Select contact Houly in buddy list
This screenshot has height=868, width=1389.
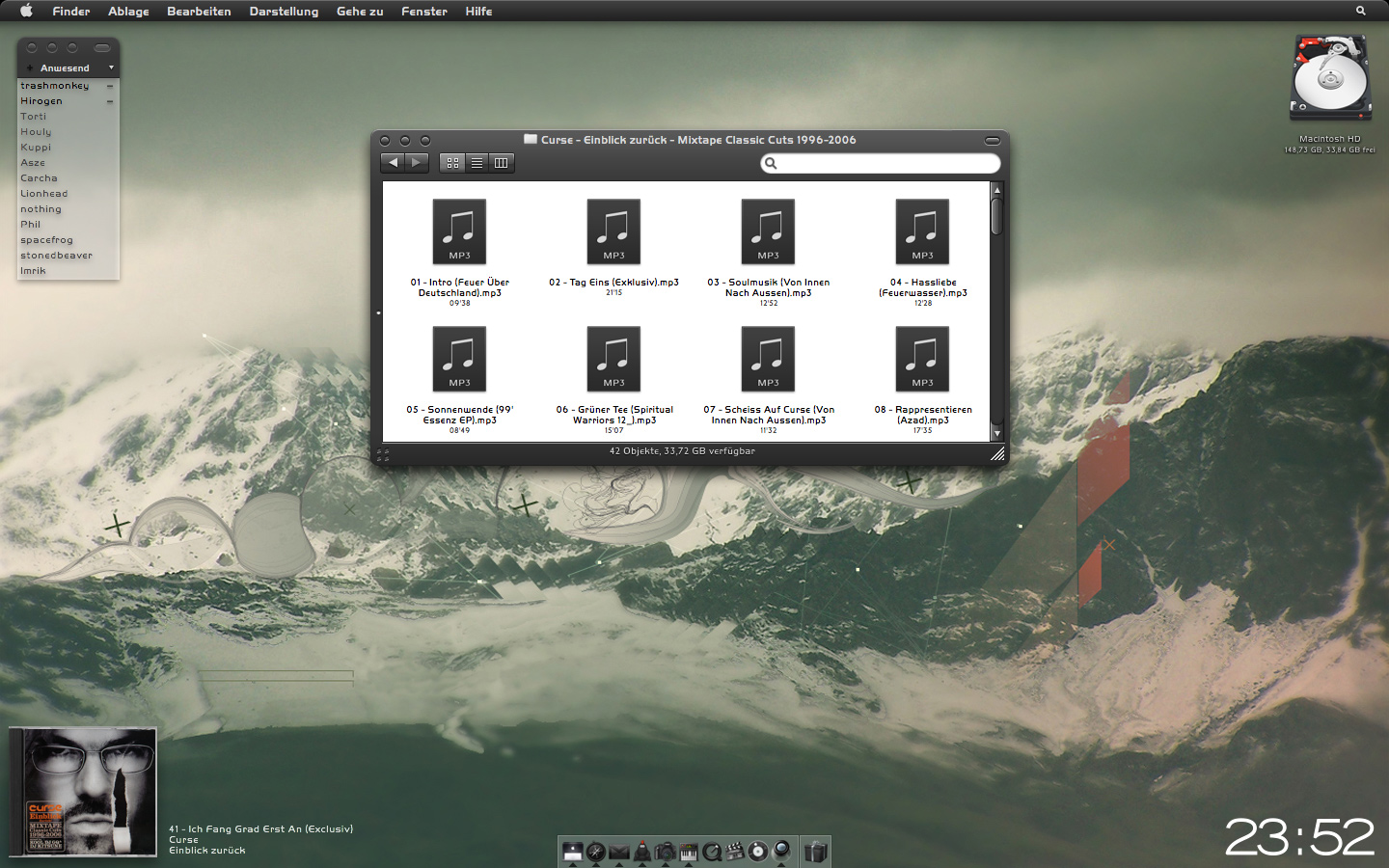coord(68,132)
